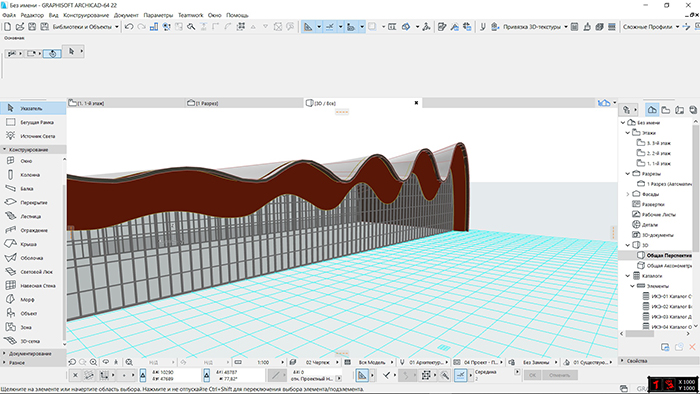The width and height of the screenshot is (700, 394).
Task: Open the Помощь menu
Action: (237, 15)
